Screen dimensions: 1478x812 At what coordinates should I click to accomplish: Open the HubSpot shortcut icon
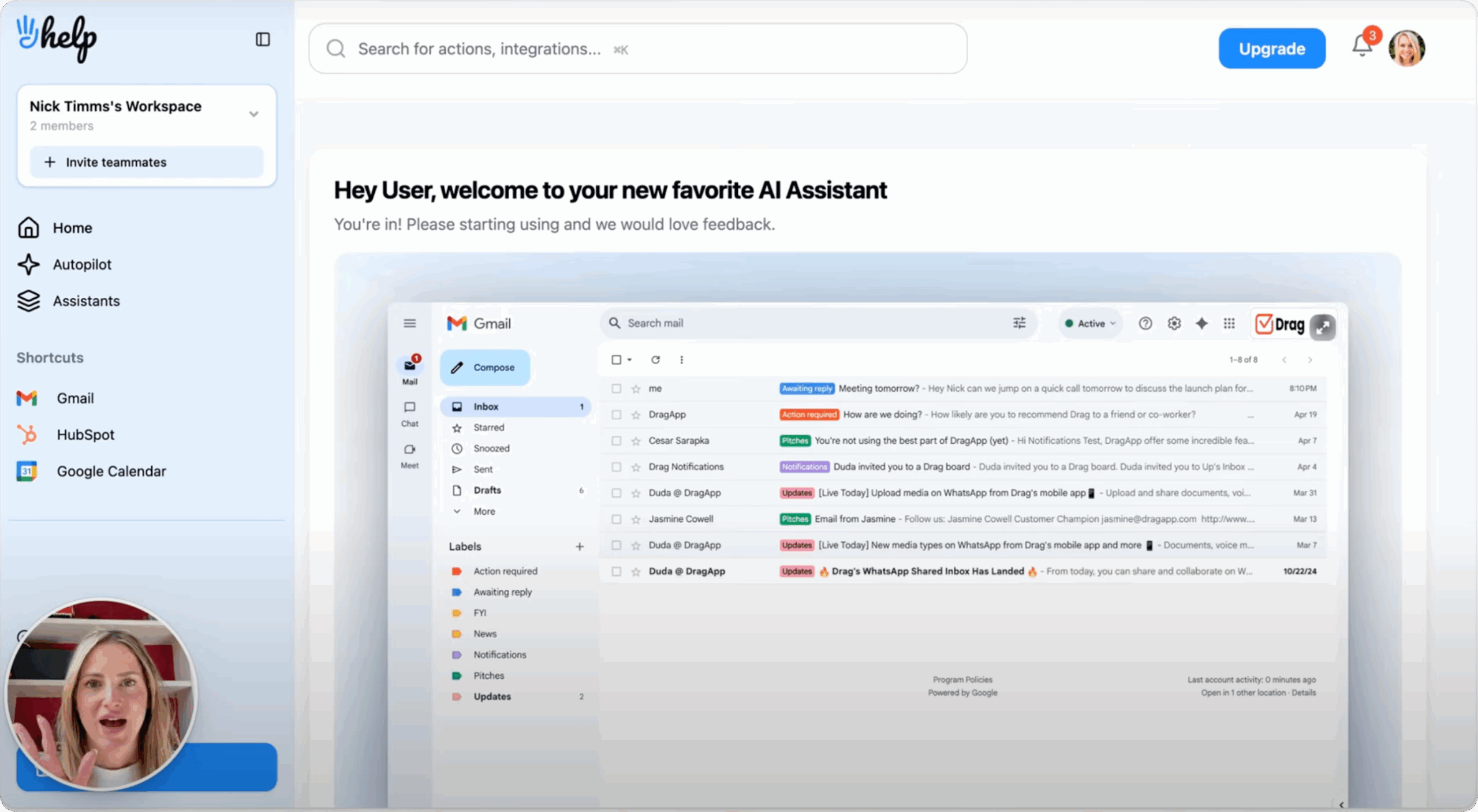tap(27, 435)
